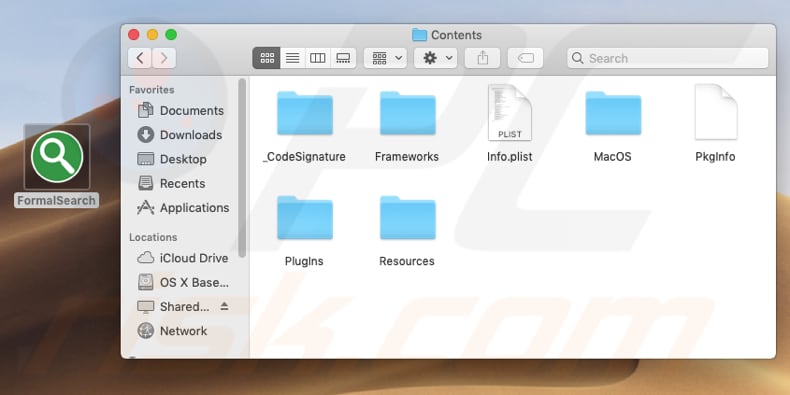Open Documents in the sidebar
Screen dimensions: 790x395
click(181, 110)
